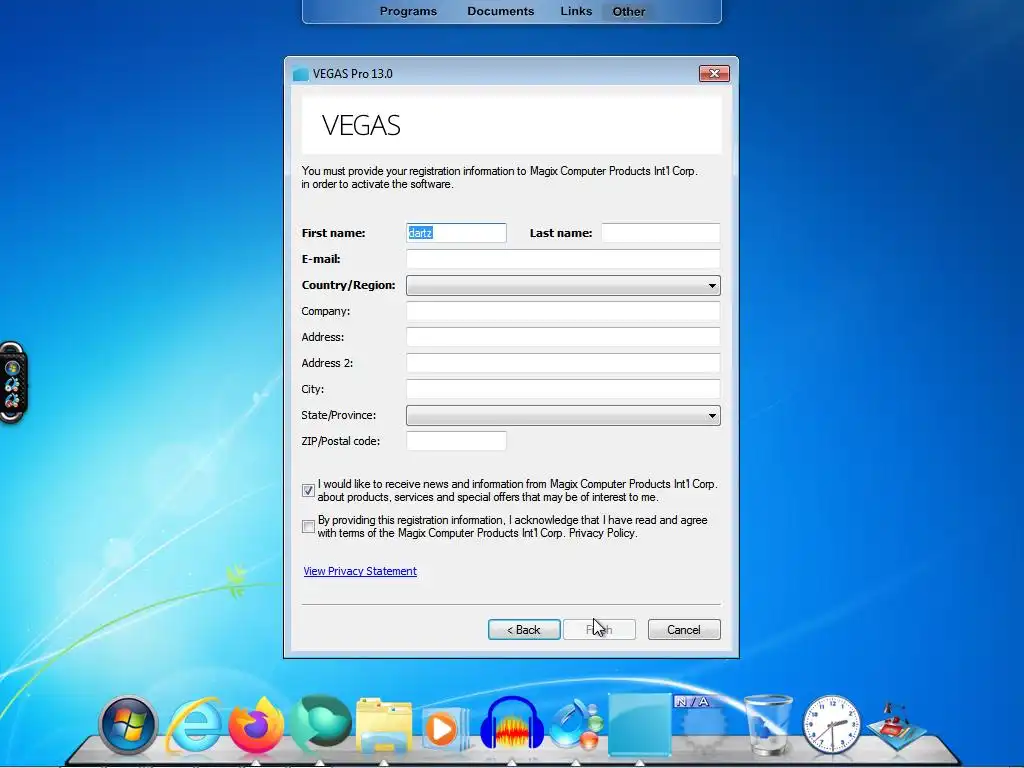The width and height of the screenshot is (1024, 768).
Task: Click the Address input field
Action: point(563,337)
